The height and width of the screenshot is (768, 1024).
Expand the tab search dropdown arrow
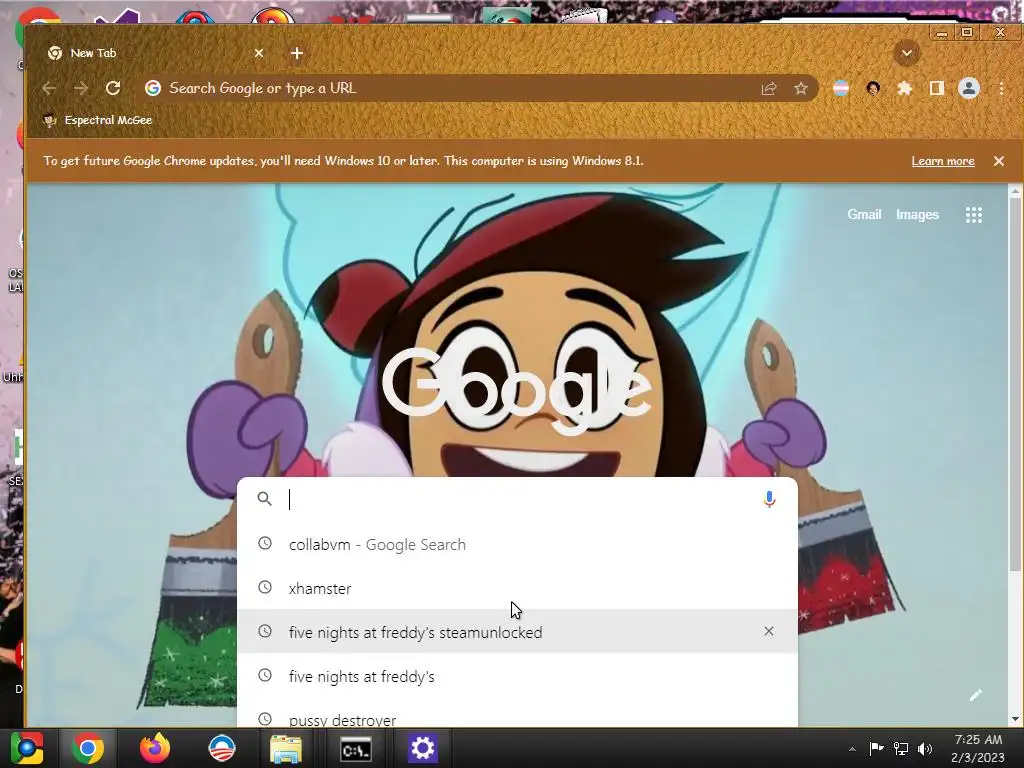pyautogui.click(x=906, y=53)
